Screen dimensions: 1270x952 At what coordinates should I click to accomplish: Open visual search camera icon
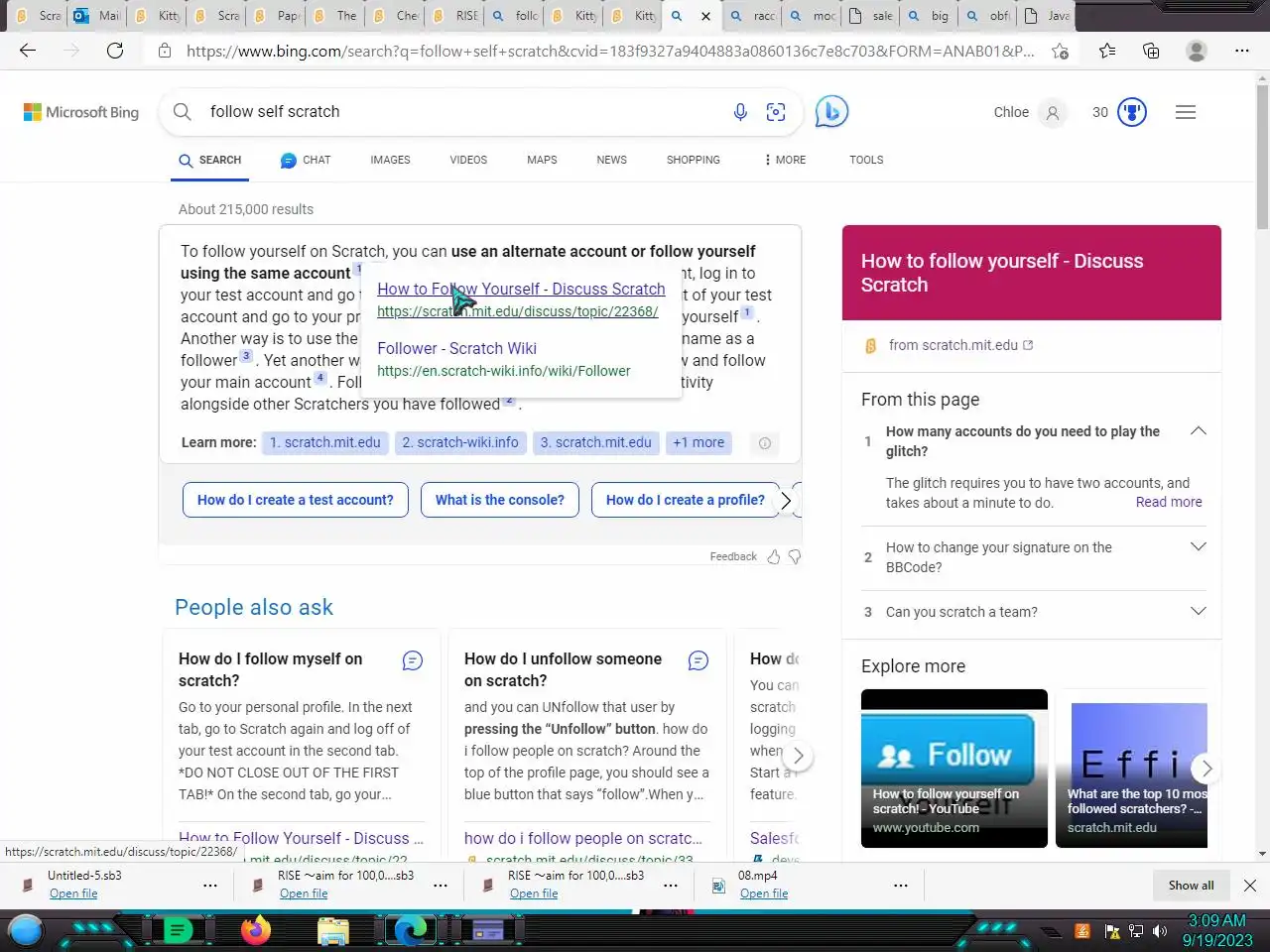(x=776, y=112)
